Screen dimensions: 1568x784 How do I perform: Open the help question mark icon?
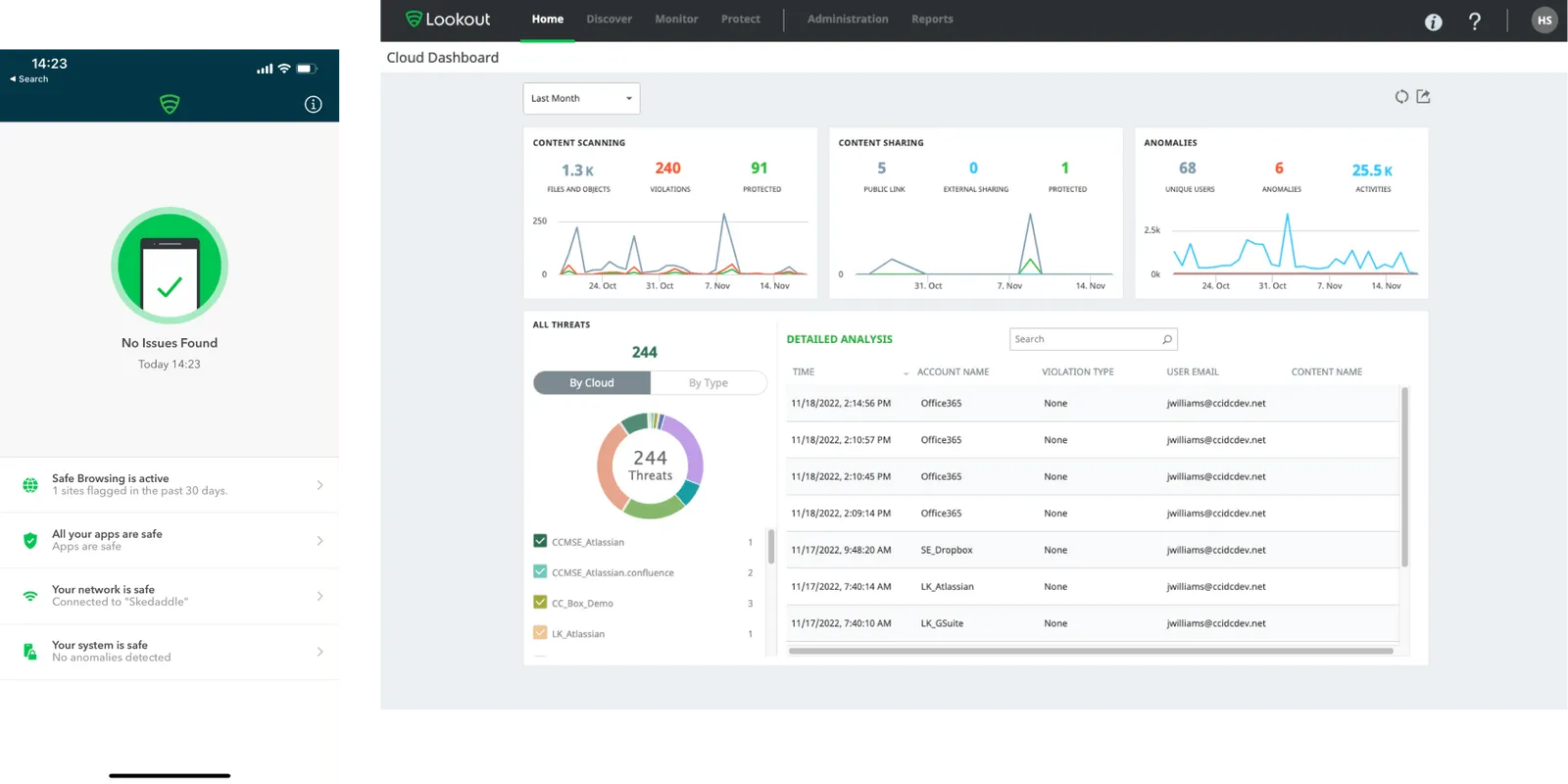(1474, 22)
